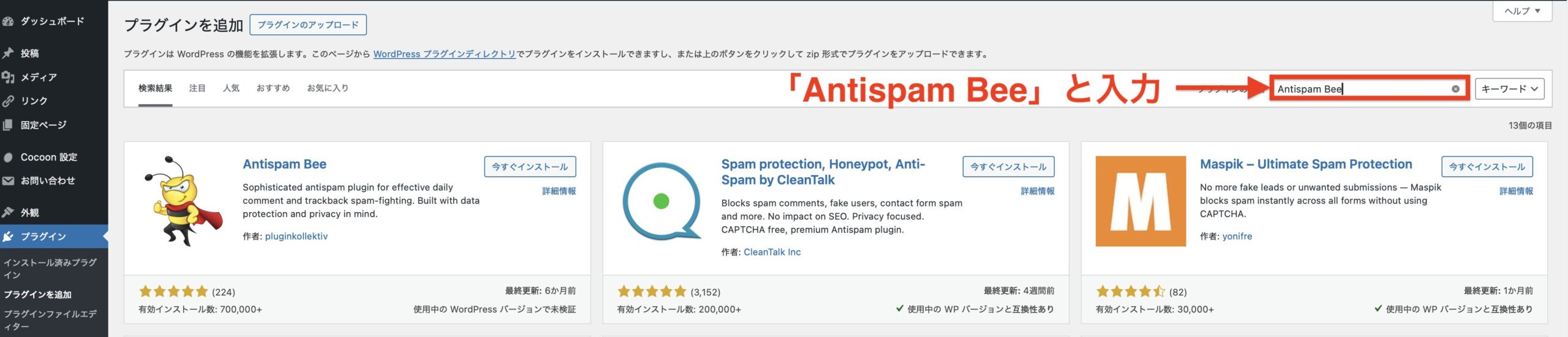Open Media via its sidebar icon
This screenshot has height=337, width=1568.
pyautogui.click(x=8, y=77)
